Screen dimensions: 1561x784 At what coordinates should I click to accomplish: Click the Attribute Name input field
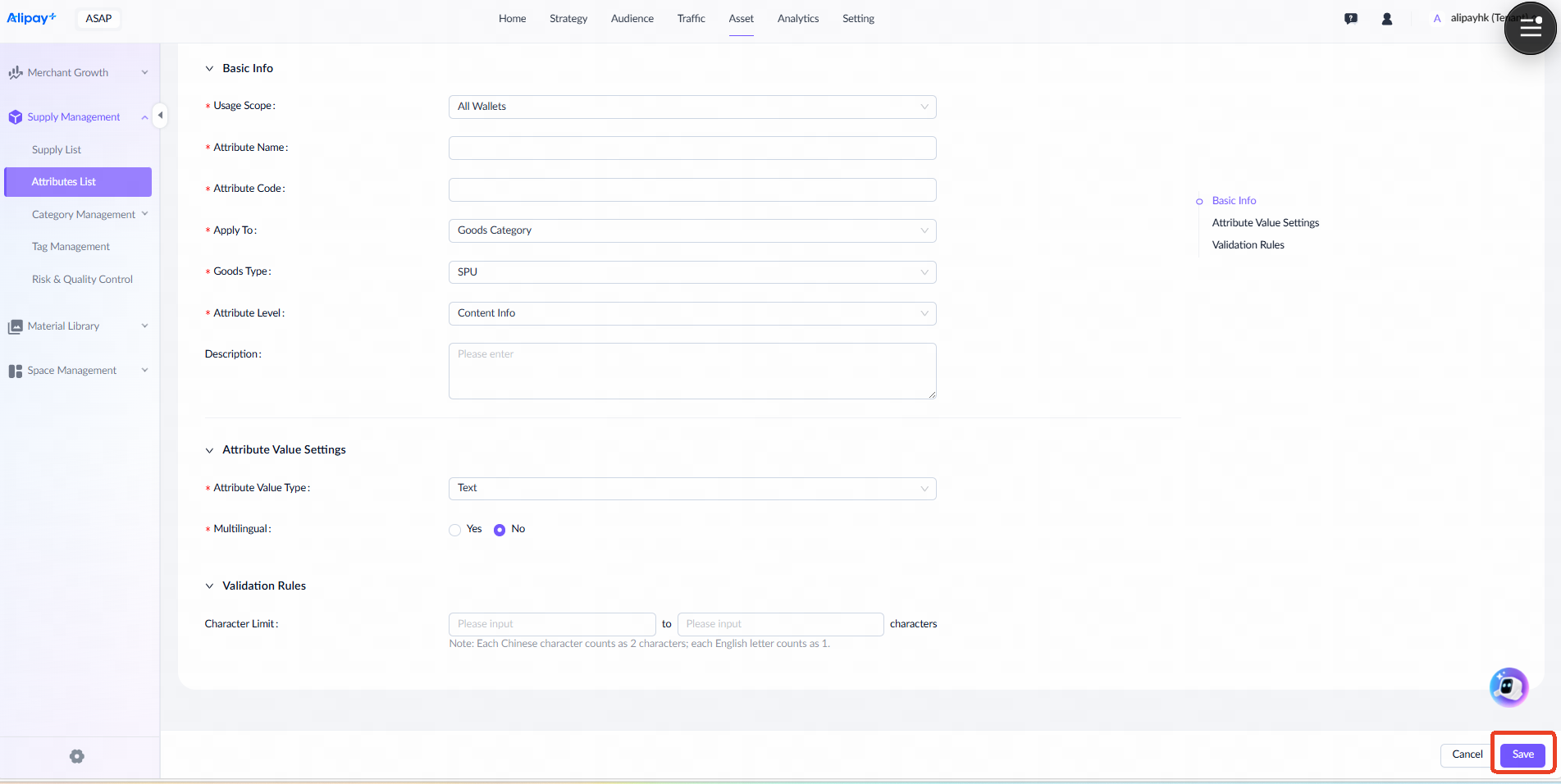(691, 148)
